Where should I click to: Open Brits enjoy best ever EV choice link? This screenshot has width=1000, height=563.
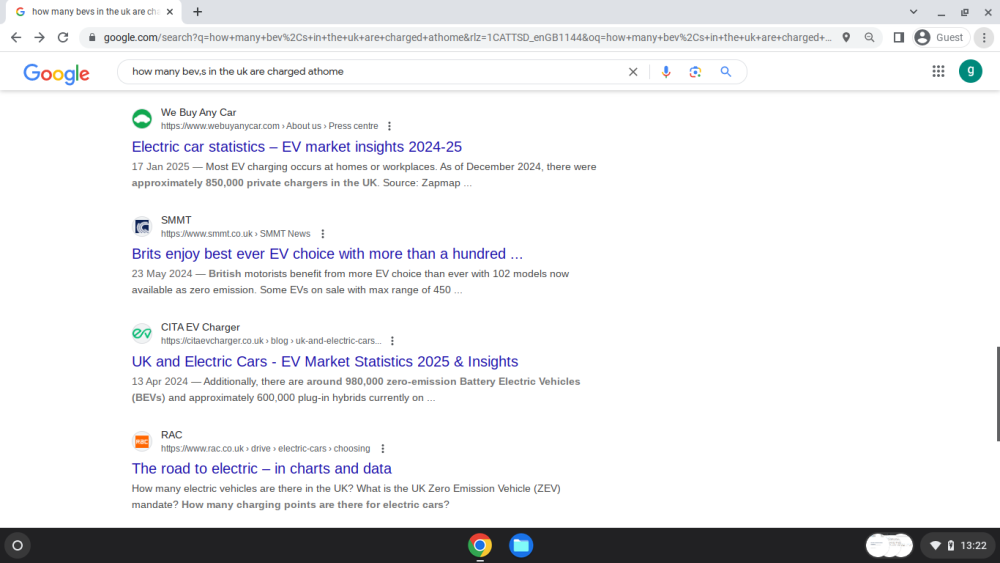pos(327,254)
